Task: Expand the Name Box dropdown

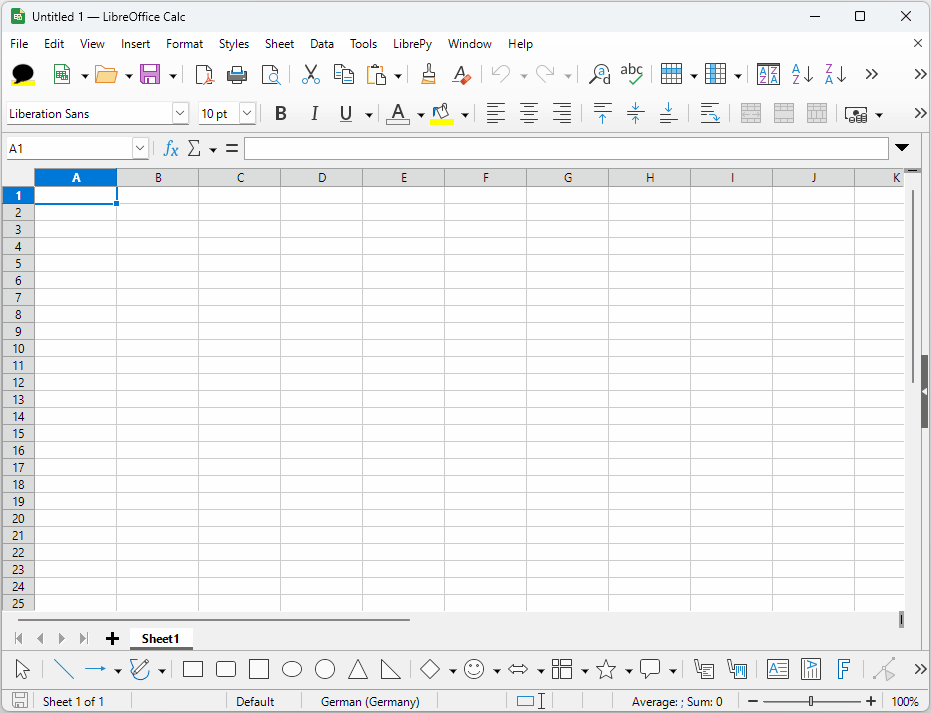Action: tap(140, 148)
